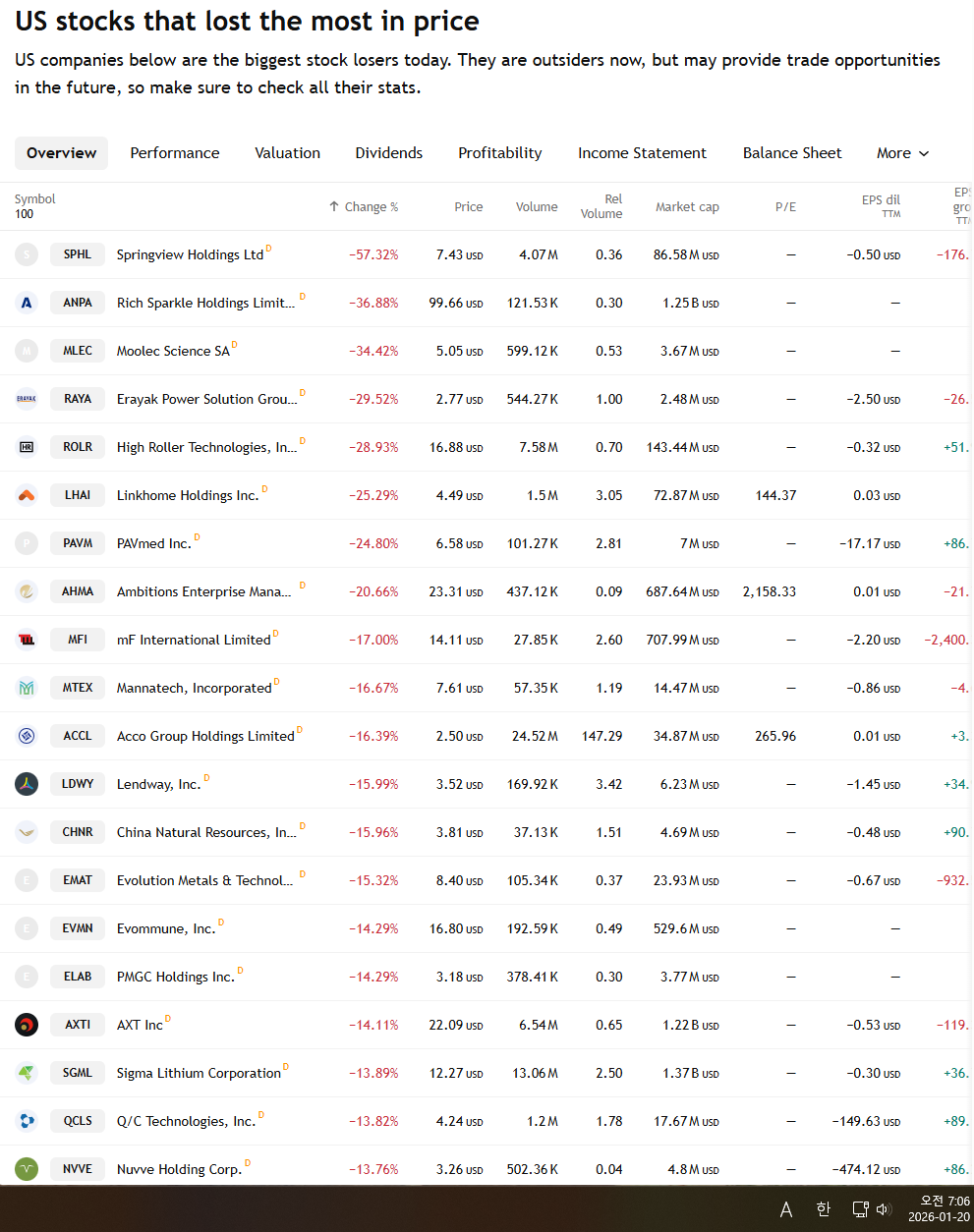Open the Nuvve Holding Corp. link
The width and height of the screenshot is (974, 1232).
179,1169
